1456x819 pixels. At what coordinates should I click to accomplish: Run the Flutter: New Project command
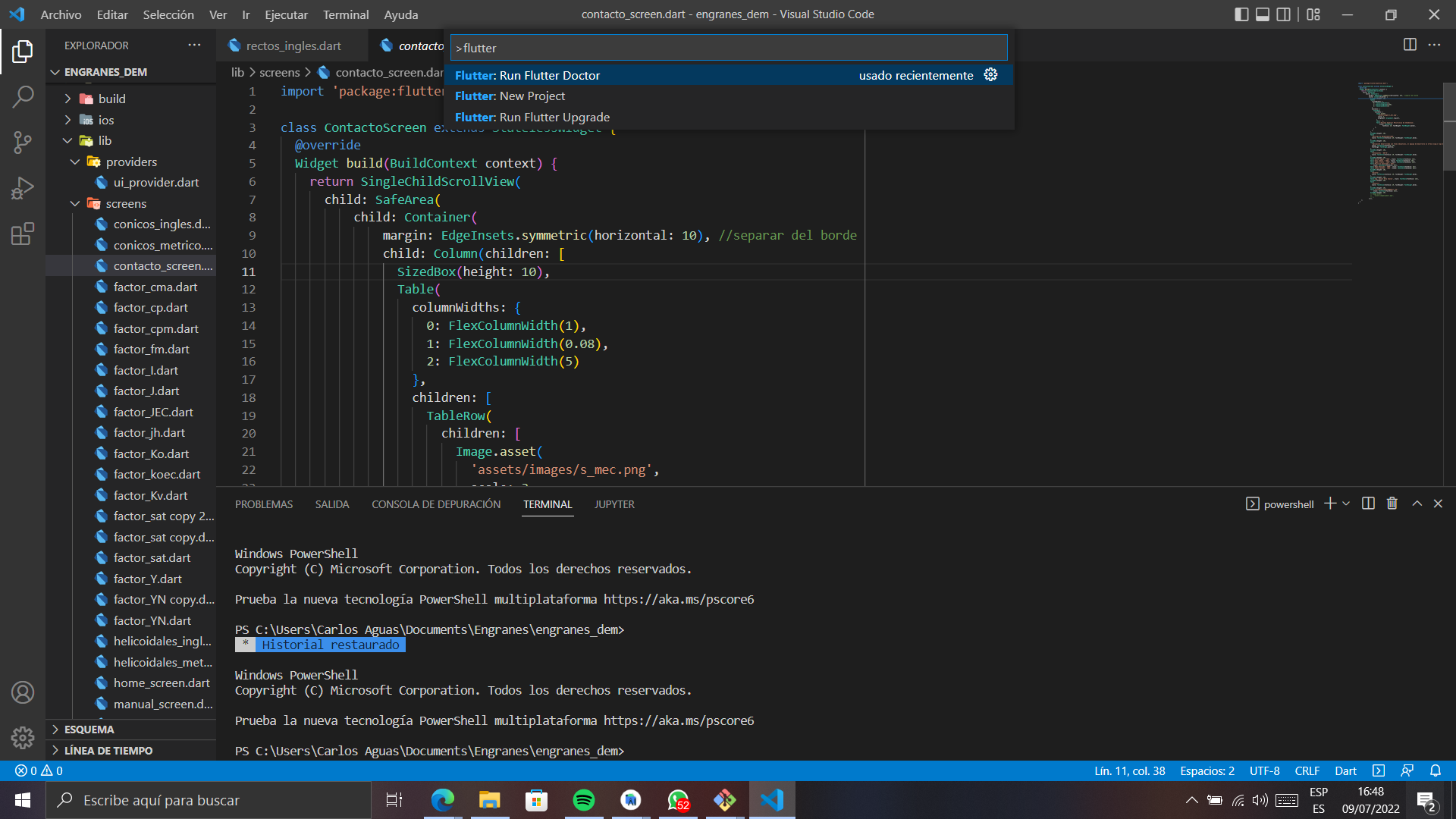[729, 96]
